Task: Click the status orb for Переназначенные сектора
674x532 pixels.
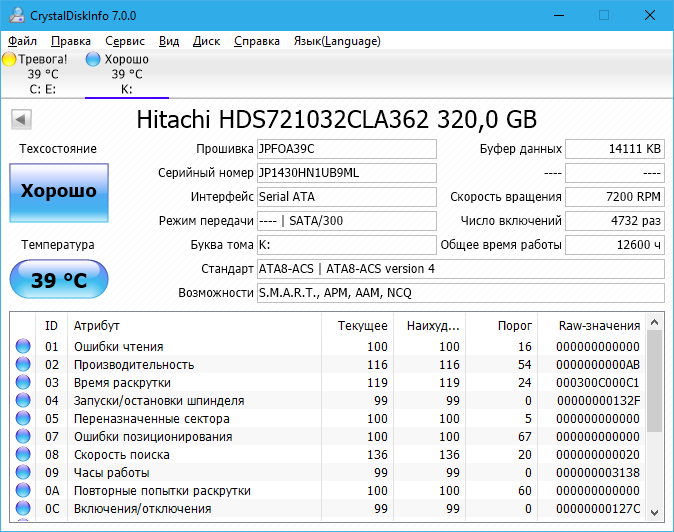Action: (x=23, y=419)
